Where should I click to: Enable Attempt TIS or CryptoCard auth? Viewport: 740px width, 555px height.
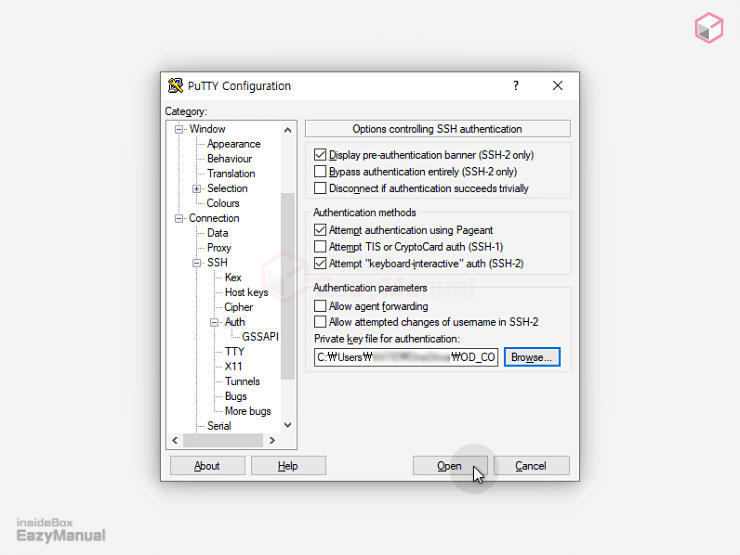pos(320,246)
